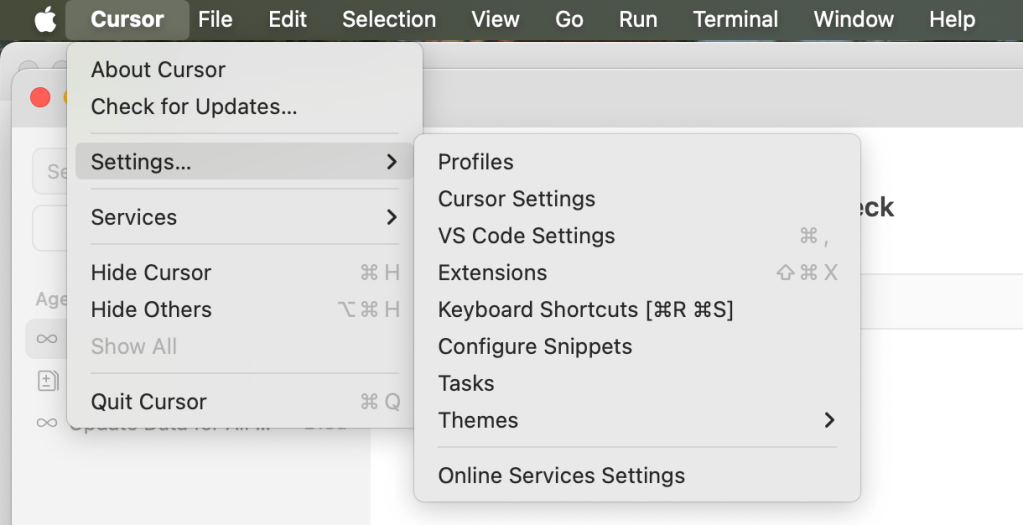Click Tasks in the Settings submenu

[466, 384]
